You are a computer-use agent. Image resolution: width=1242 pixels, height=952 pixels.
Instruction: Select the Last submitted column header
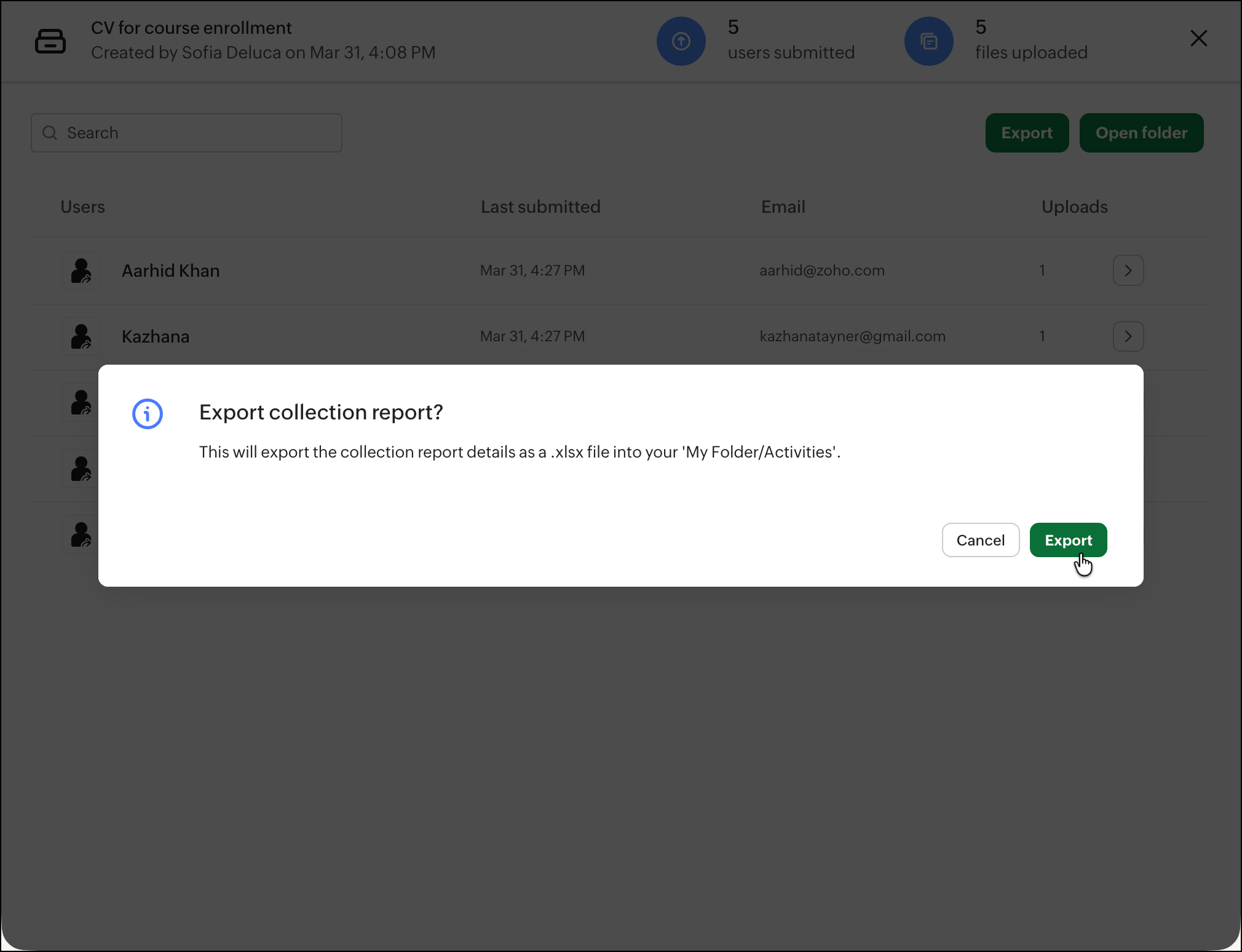point(540,207)
